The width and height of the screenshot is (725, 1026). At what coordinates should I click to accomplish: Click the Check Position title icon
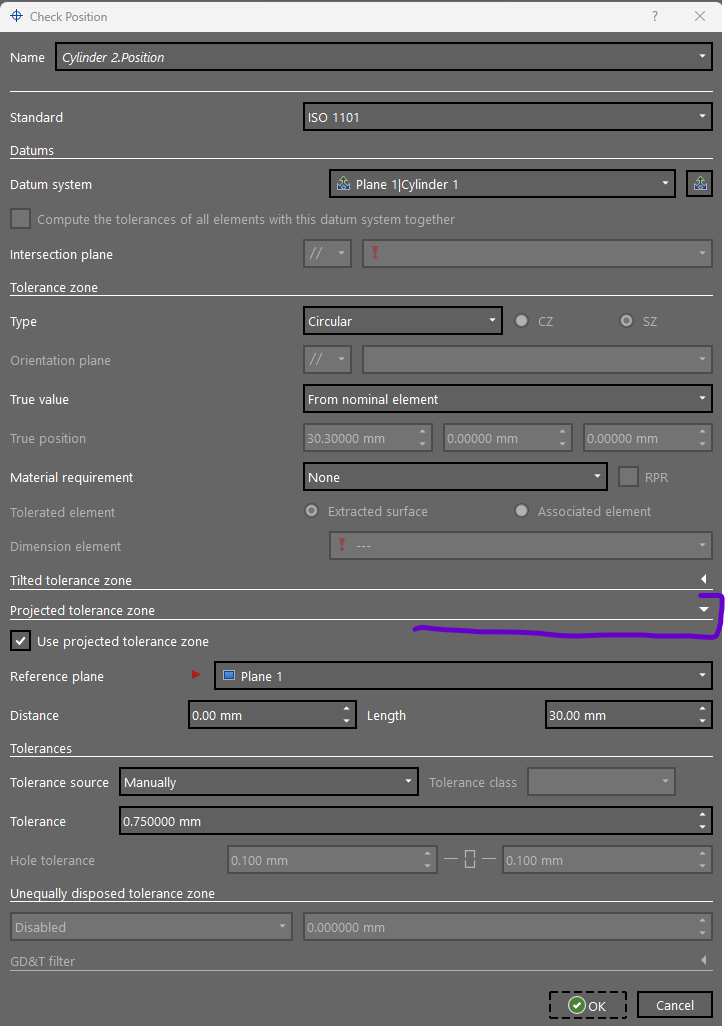[15, 16]
